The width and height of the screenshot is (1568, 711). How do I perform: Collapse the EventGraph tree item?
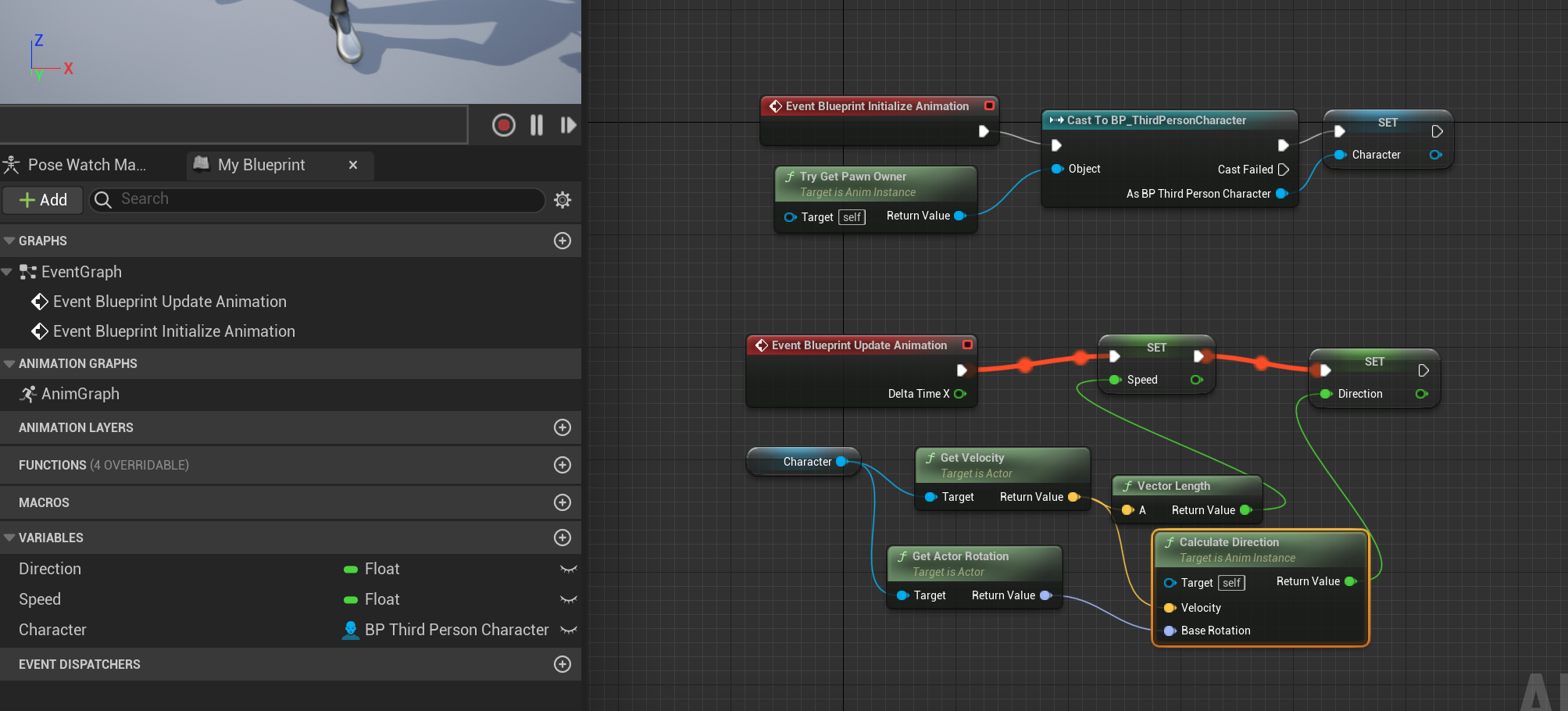[x=7, y=272]
